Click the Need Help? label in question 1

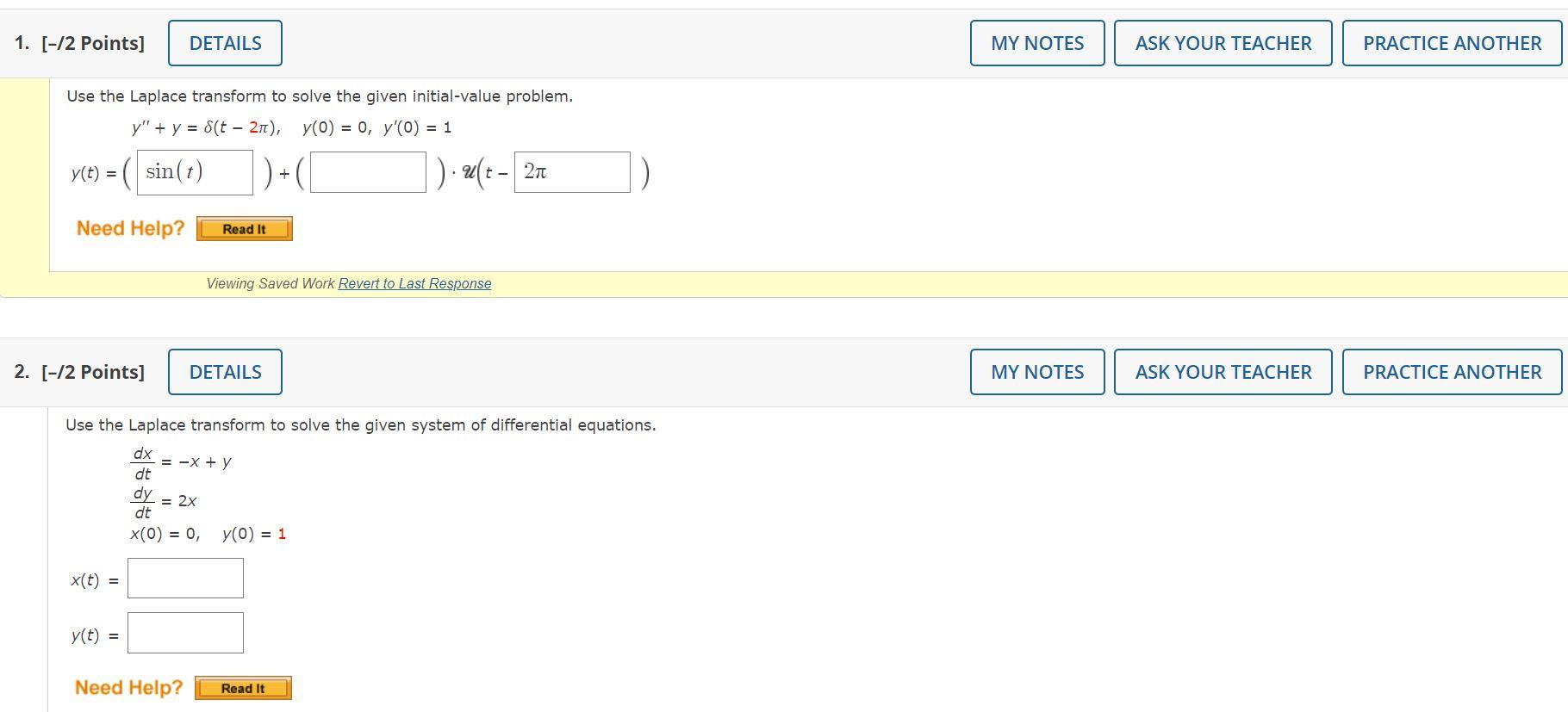(130, 228)
